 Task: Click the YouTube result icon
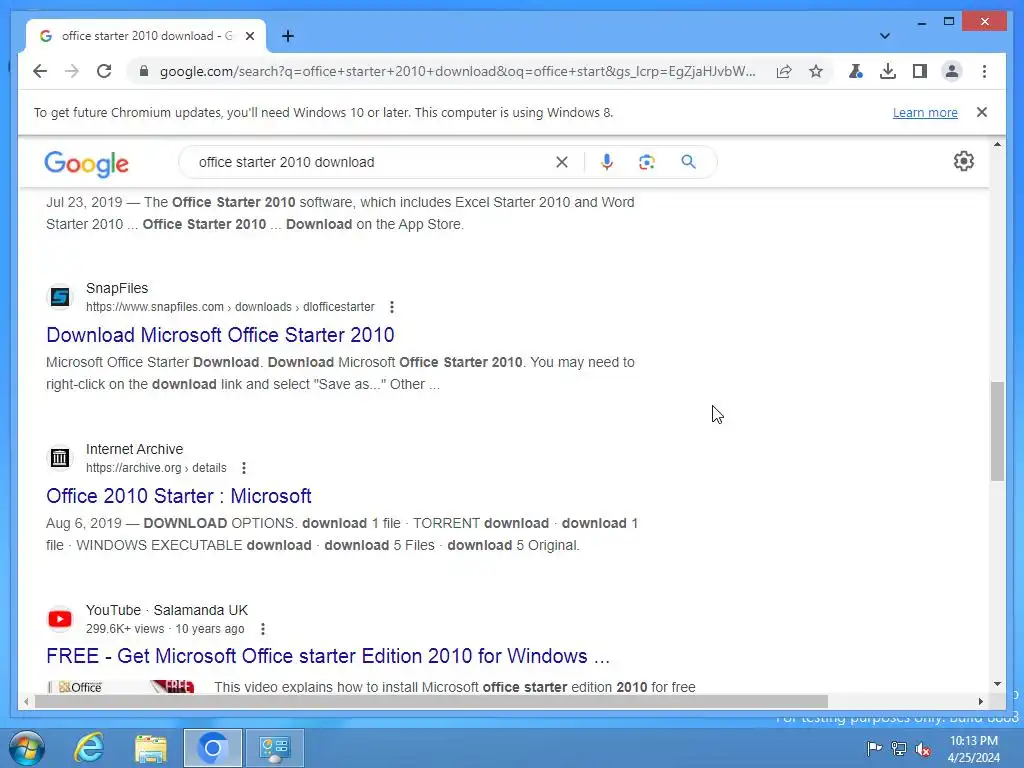tap(60, 618)
